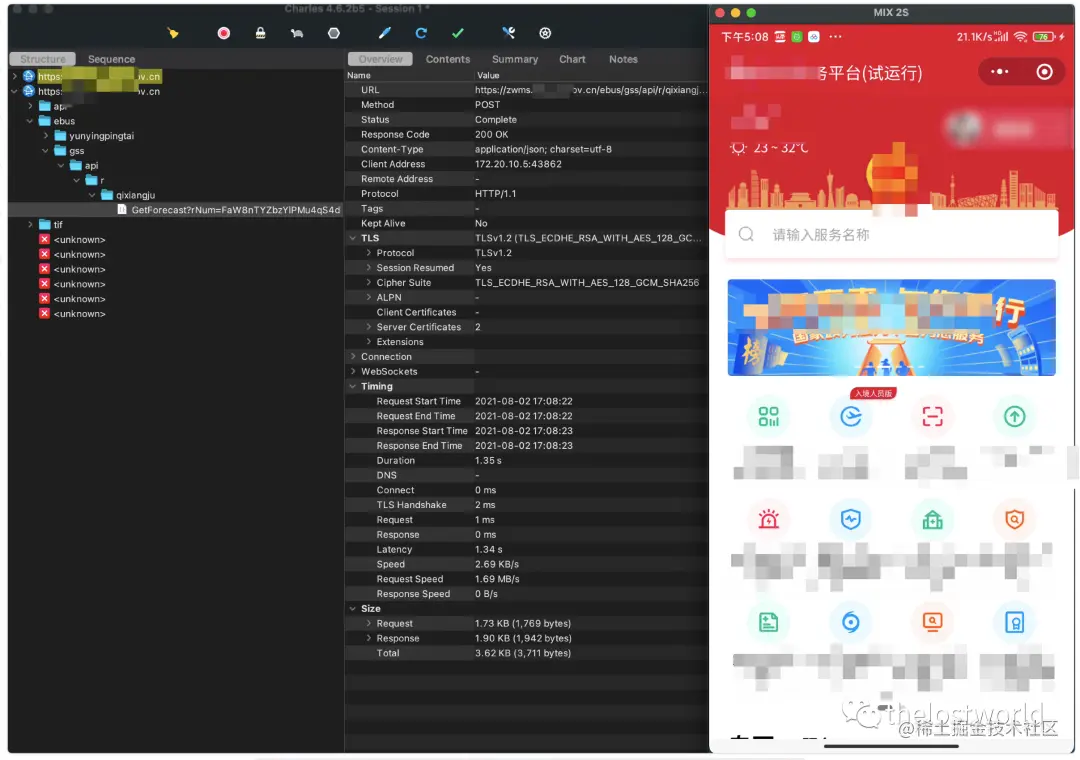1080x760 pixels.
Task: Click the Response Code 200 OK value
Action: tap(491, 135)
